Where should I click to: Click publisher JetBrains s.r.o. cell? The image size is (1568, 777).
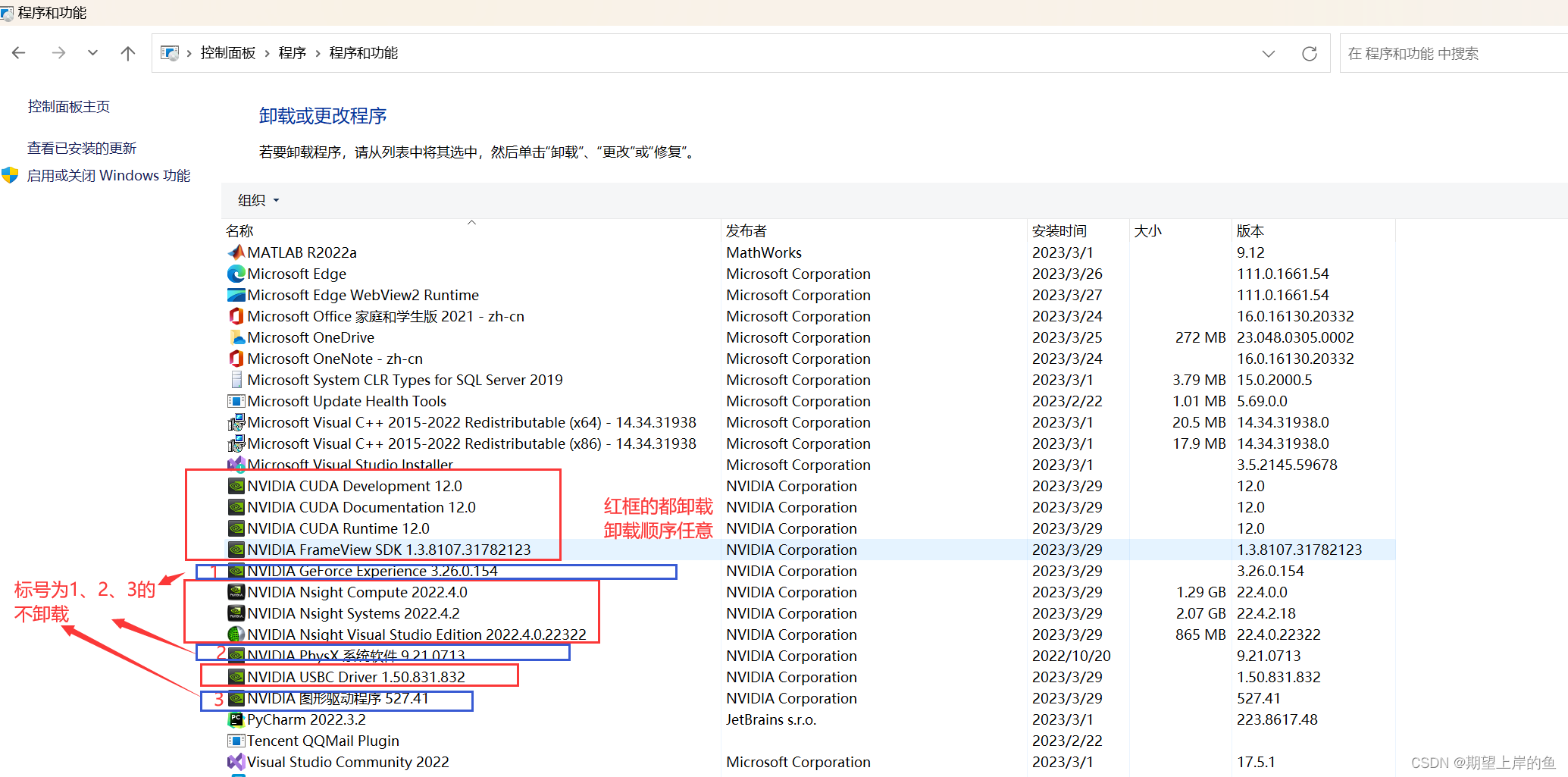pyautogui.click(x=771, y=719)
